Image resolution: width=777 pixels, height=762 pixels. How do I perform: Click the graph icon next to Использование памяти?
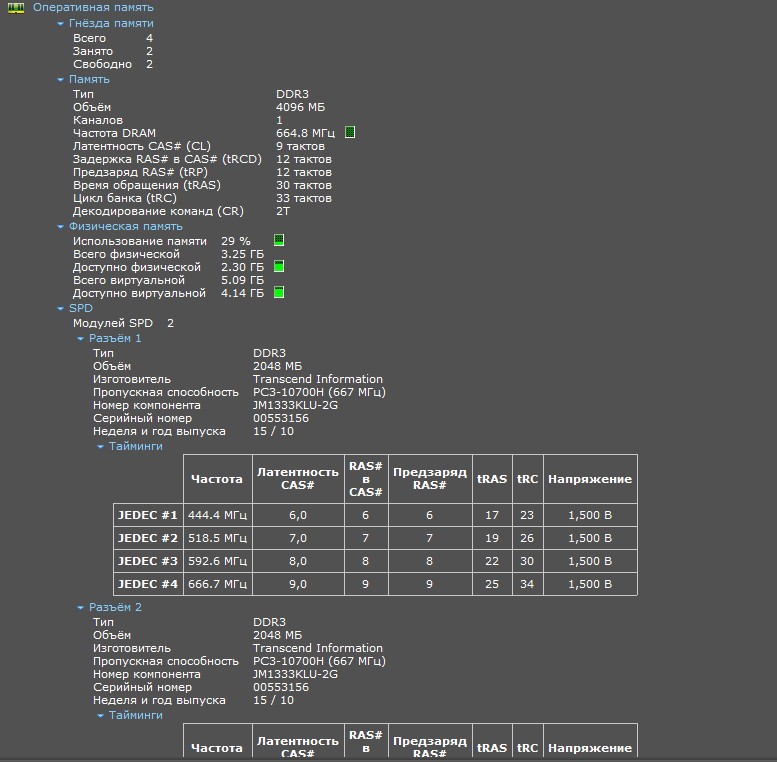279,240
